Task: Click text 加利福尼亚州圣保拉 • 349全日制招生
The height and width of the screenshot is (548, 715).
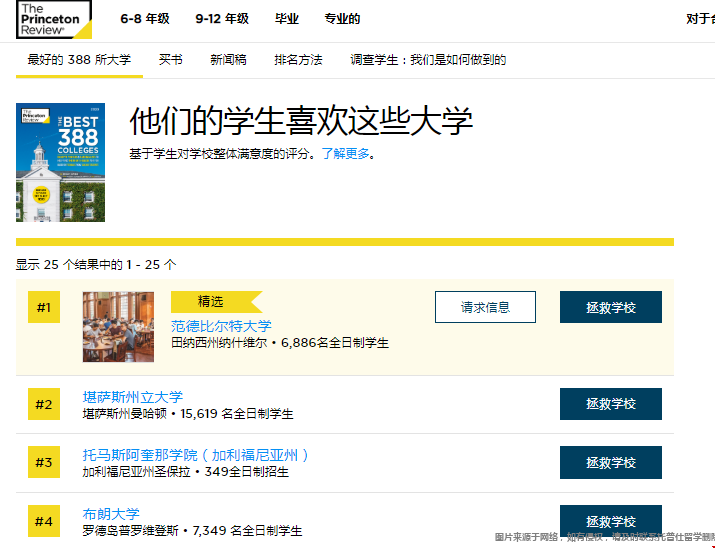Action: click(186, 471)
